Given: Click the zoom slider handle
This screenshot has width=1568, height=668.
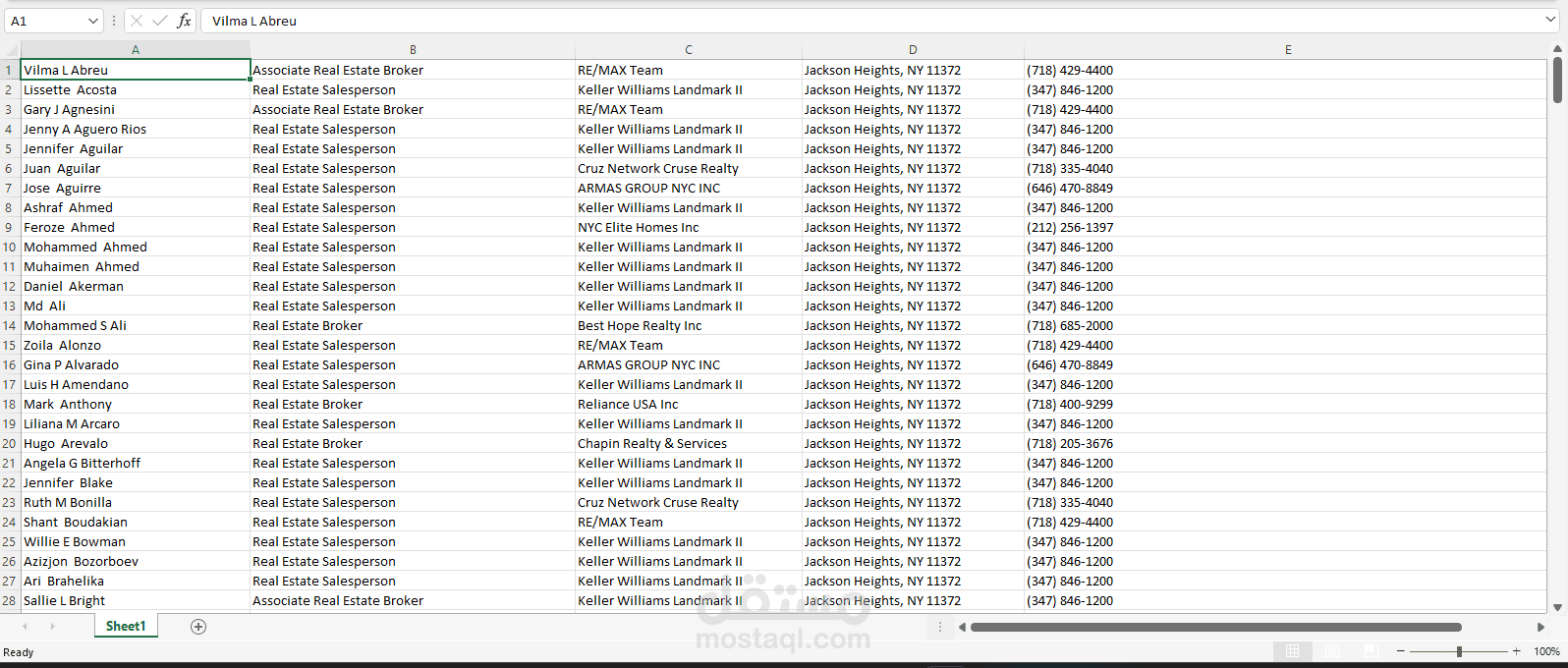Looking at the screenshot, I should click(1459, 651).
